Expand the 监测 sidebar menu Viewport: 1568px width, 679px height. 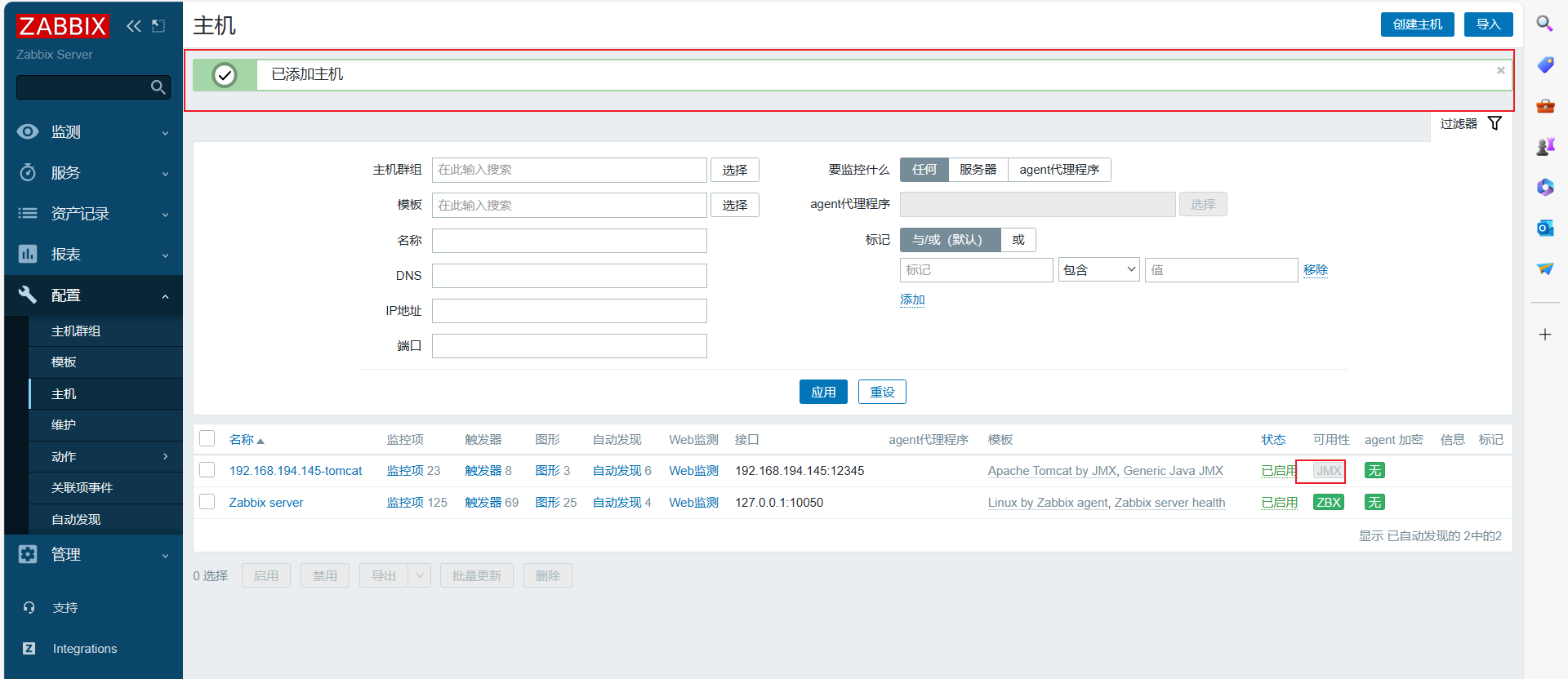point(93,132)
